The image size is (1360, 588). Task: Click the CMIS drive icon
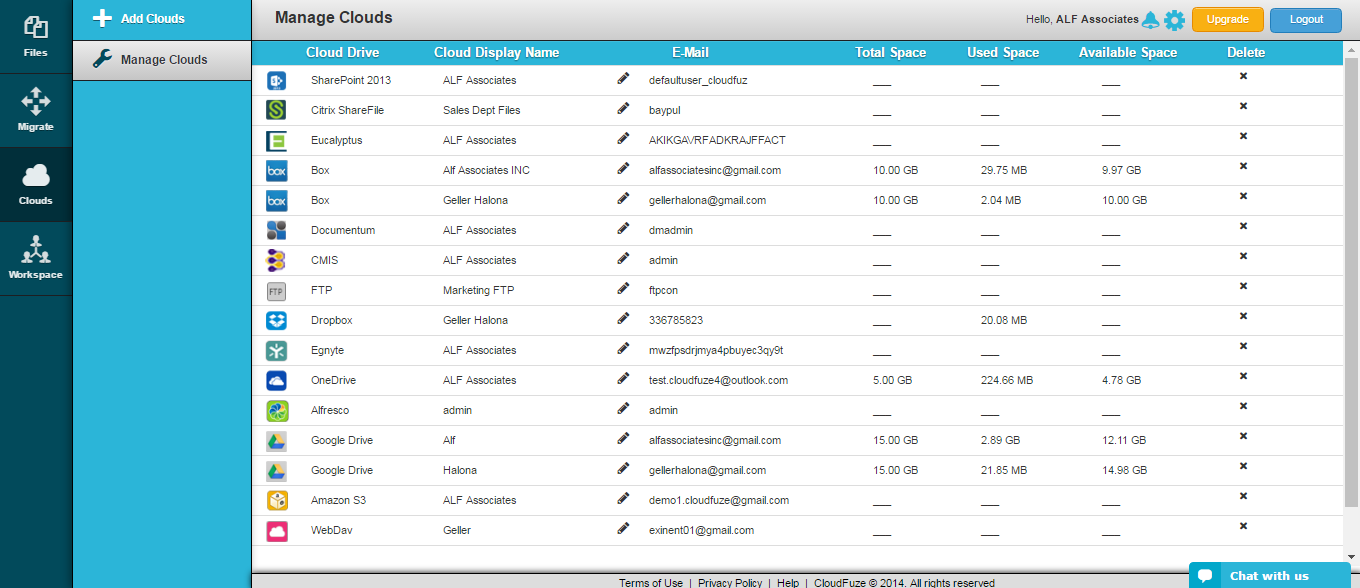tap(277, 261)
